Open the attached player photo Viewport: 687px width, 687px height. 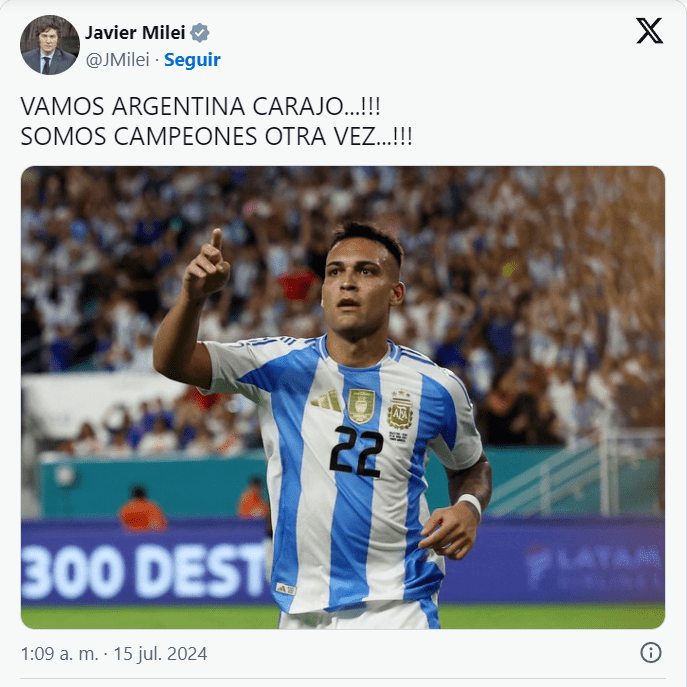pos(343,397)
